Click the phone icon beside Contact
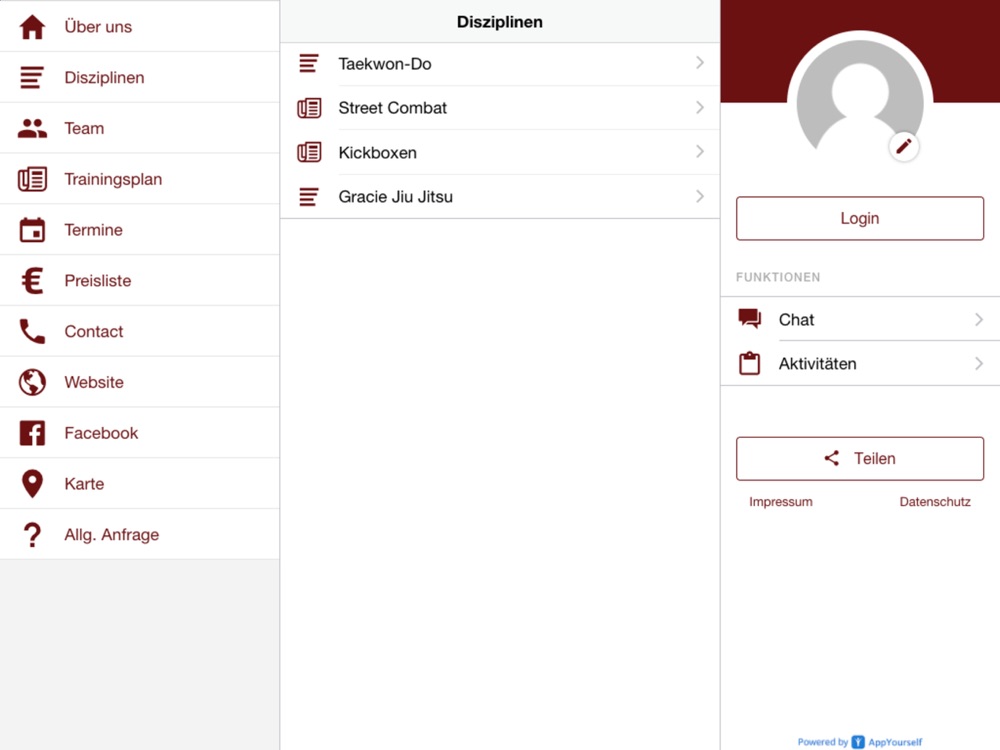The height and width of the screenshot is (750, 1000). (33, 332)
